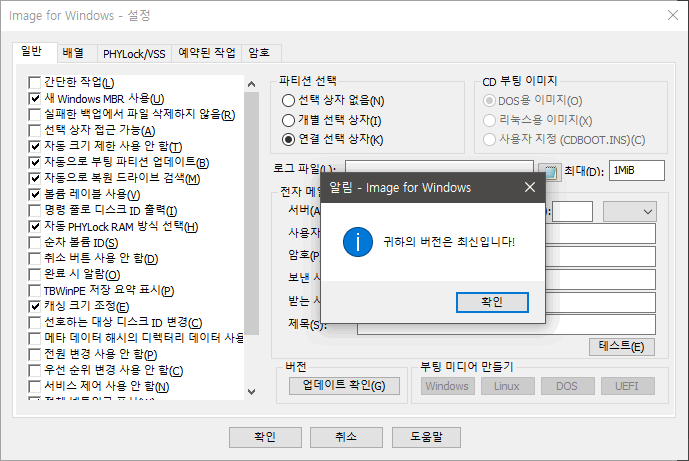Uncheck 새 Windows MBR 사용(U)
Image resolution: width=689 pixels, height=461 pixels.
[34, 98]
